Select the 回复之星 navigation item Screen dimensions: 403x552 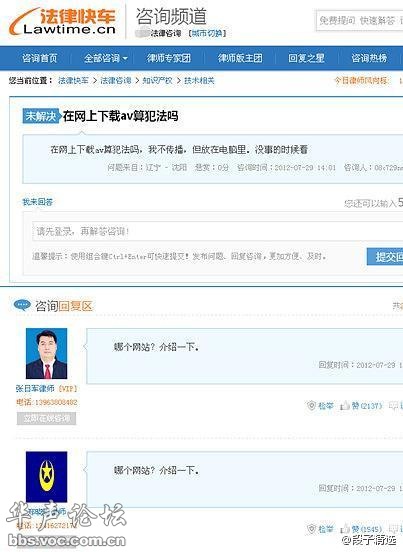pos(306,58)
